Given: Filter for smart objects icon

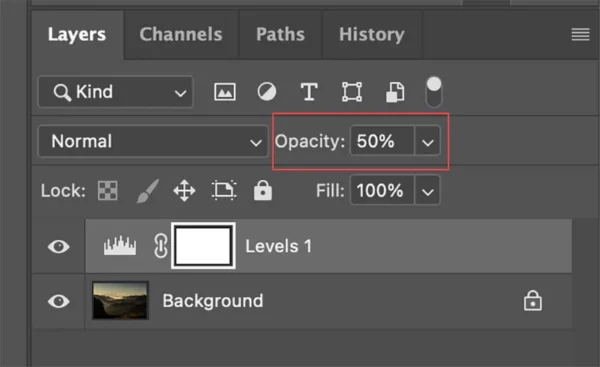Looking at the screenshot, I should click(395, 92).
